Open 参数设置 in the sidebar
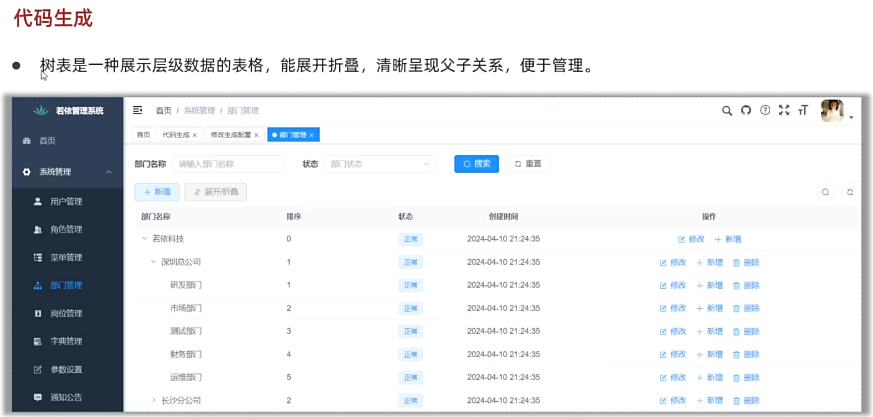 (66, 370)
